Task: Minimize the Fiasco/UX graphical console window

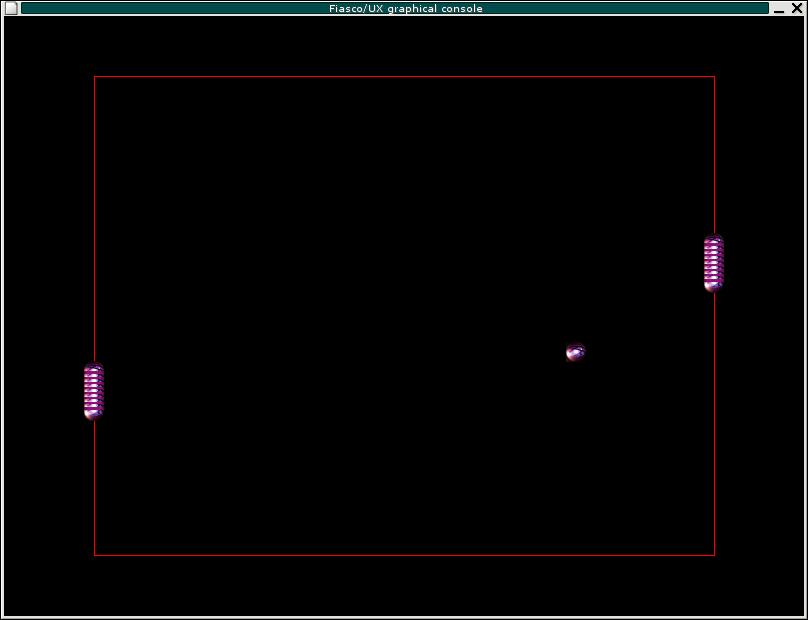Action: click(780, 8)
